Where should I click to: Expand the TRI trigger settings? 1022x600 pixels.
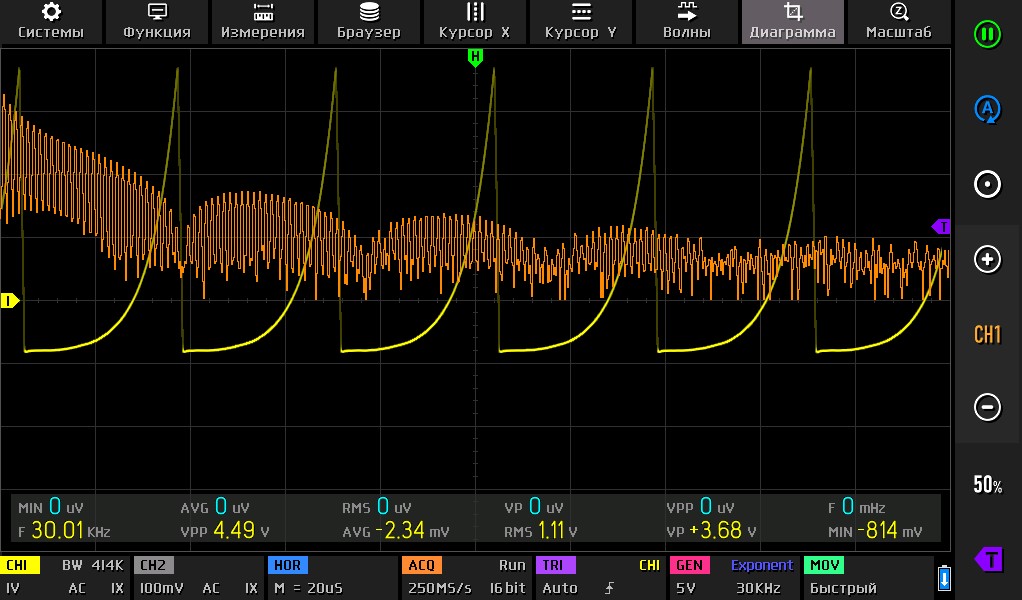600,577
